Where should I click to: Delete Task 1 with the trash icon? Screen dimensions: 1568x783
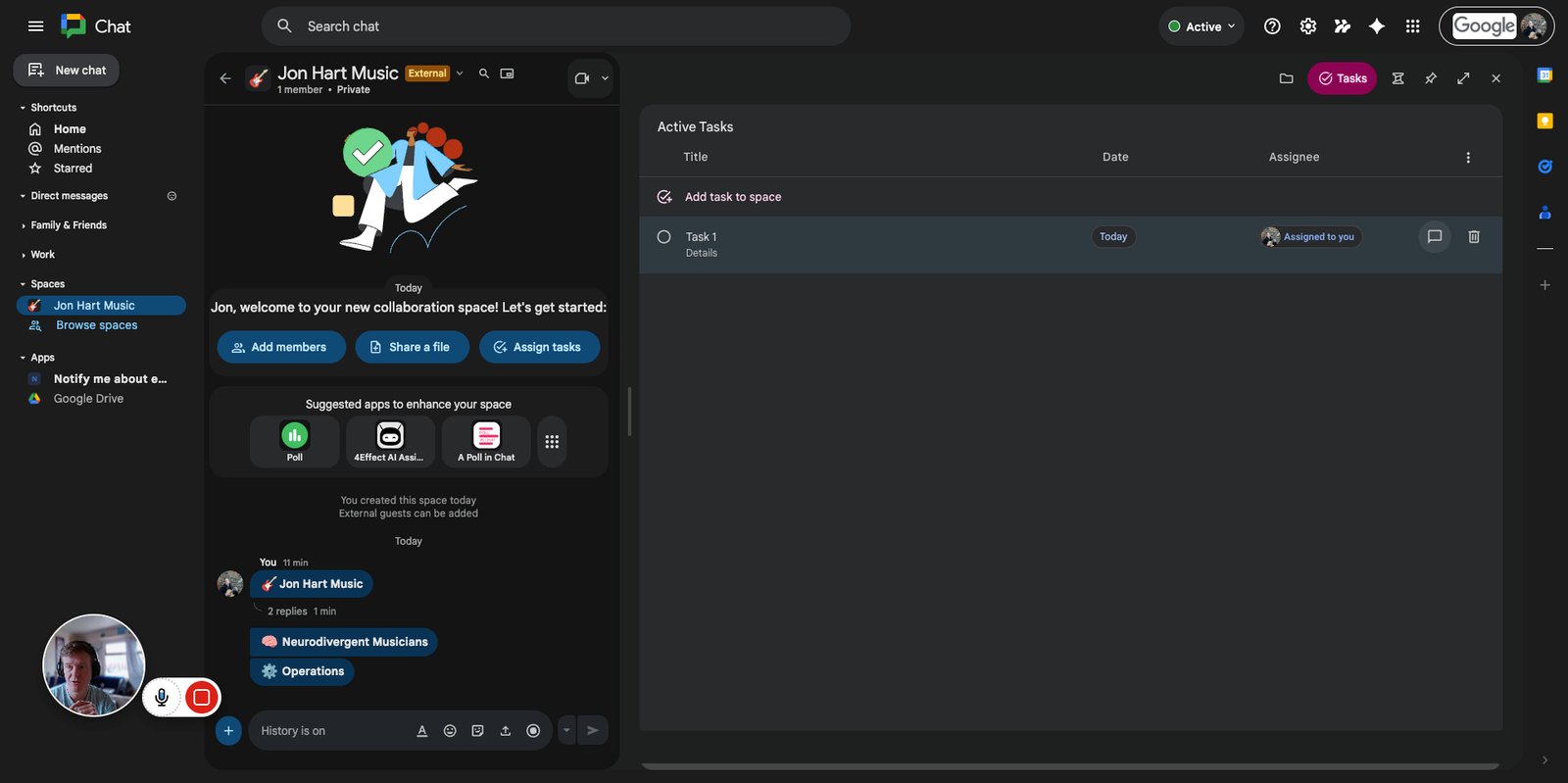(1473, 236)
